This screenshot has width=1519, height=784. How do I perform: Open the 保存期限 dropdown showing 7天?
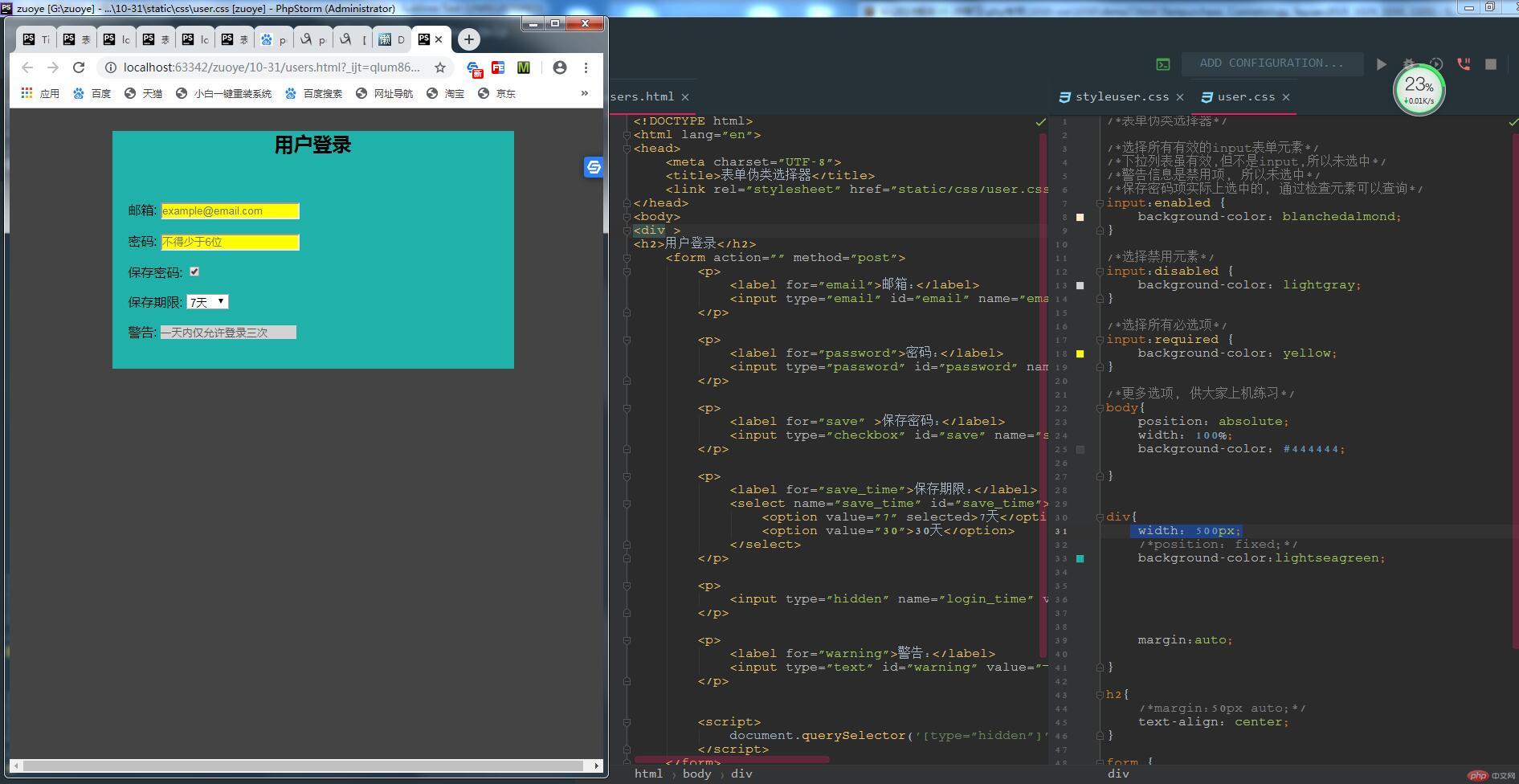coord(208,302)
